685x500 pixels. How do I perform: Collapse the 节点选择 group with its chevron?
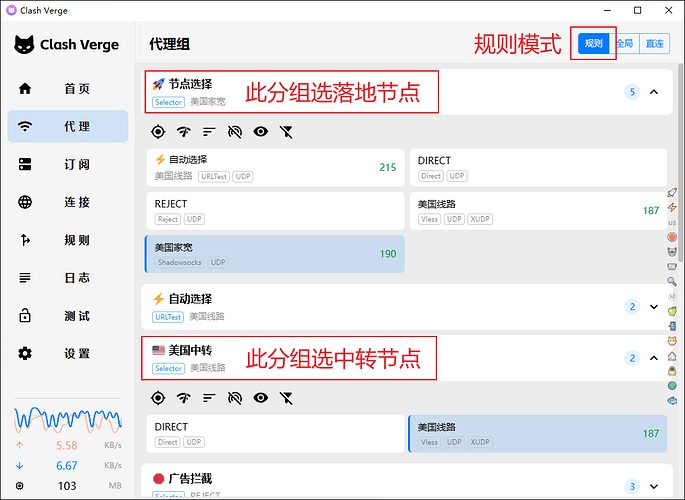pos(654,92)
